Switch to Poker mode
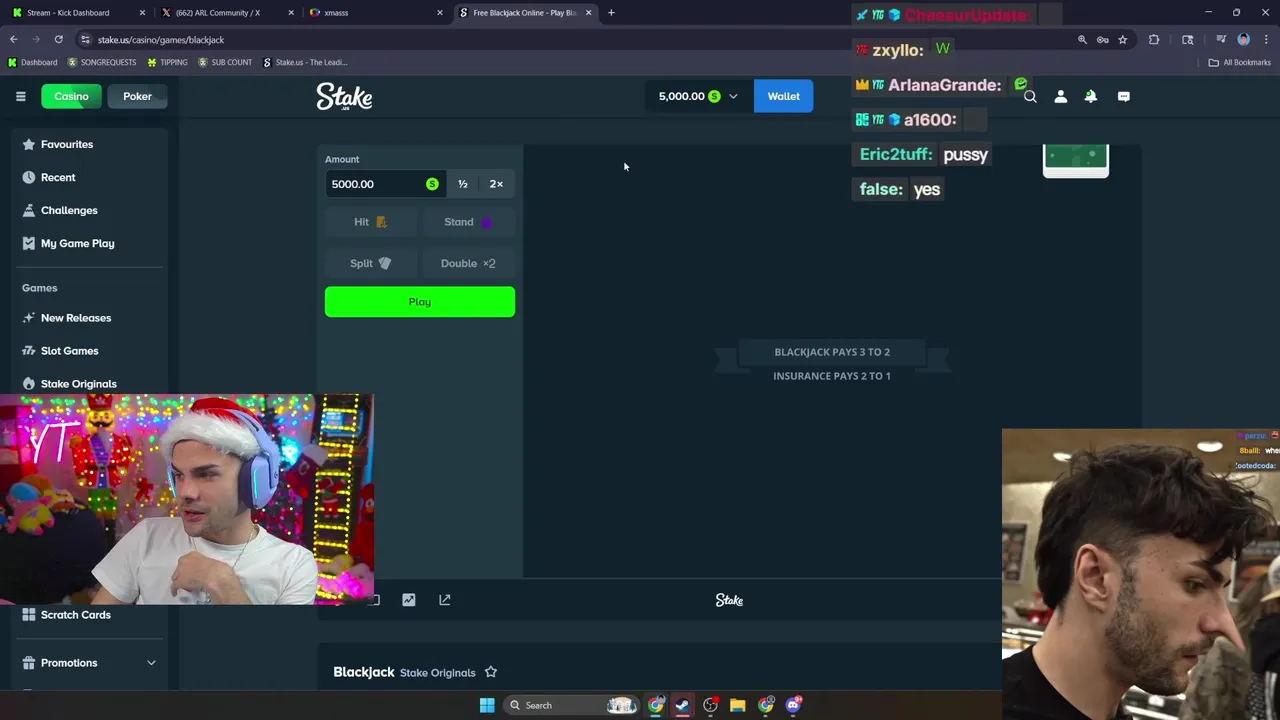The height and width of the screenshot is (720, 1280). click(x=137, y=96)
